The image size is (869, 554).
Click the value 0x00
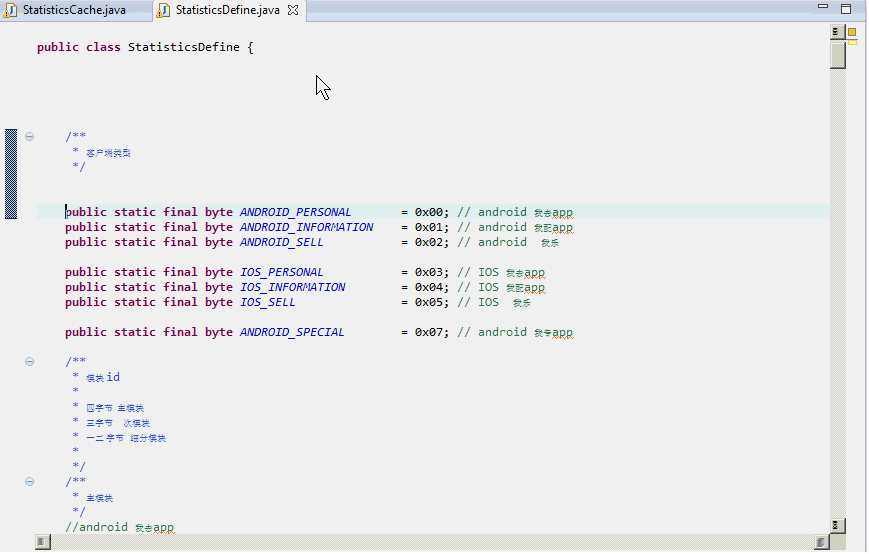click(x=429, y=212)
